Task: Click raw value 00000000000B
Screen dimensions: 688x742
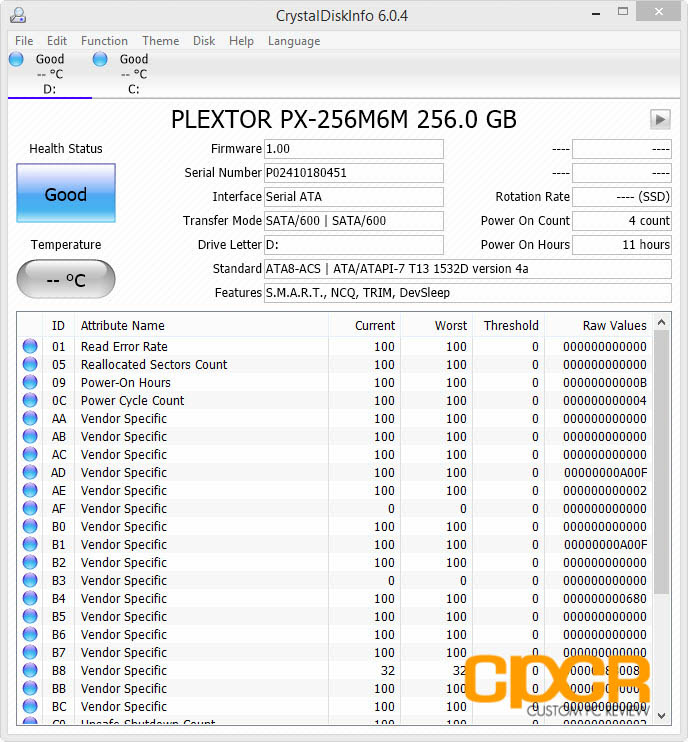Action: (x=605, y=383)
